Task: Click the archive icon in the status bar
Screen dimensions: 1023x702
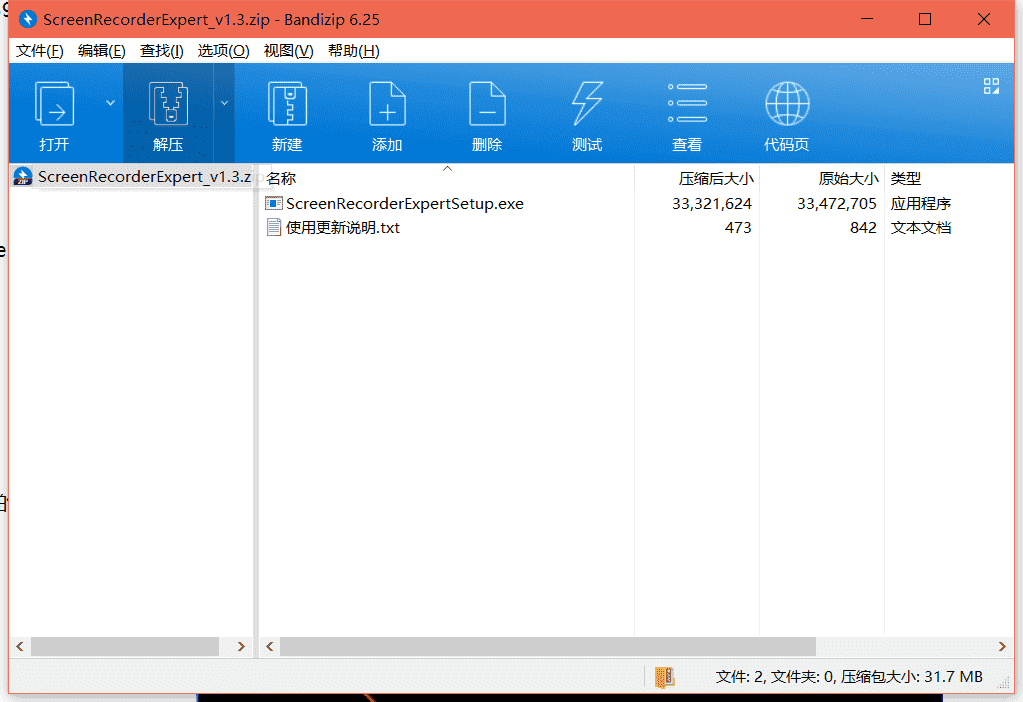Action: [x=664, y=677]
